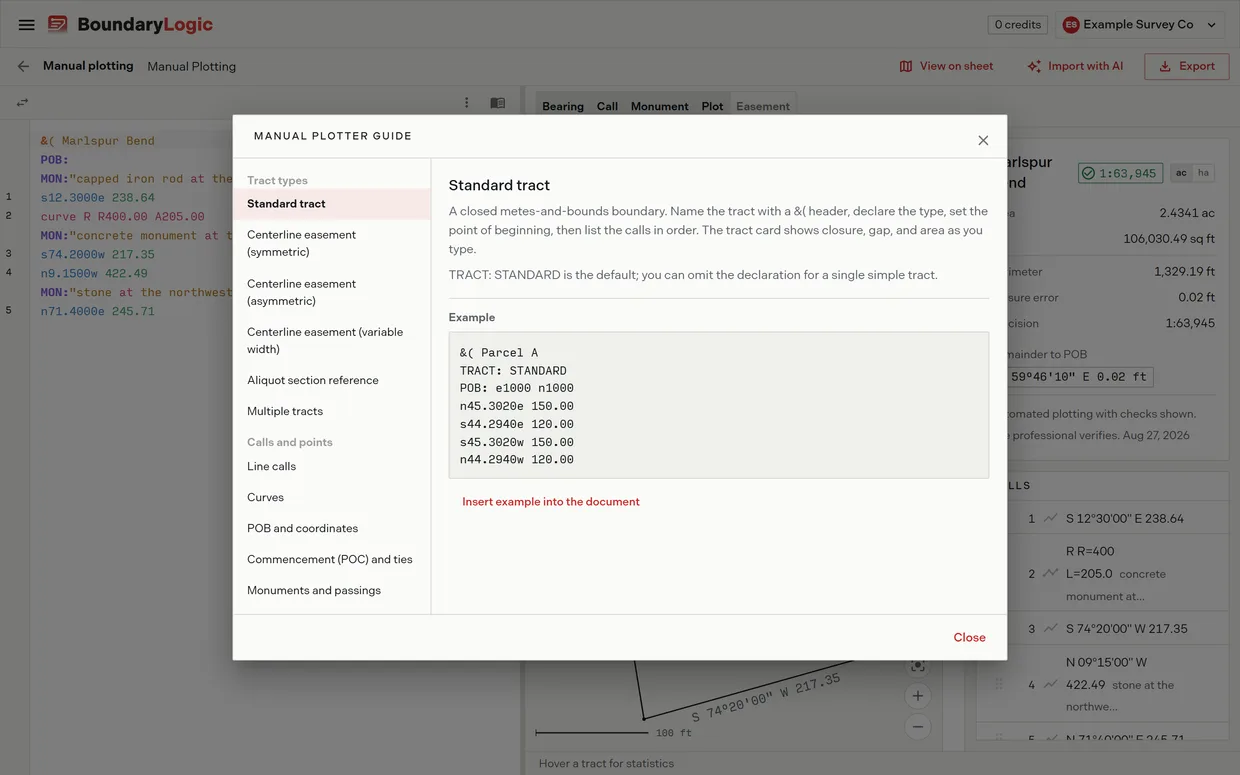Click the 106,030.49 sq ft value
1240x775 pixels.
(x=1169, y=239)
